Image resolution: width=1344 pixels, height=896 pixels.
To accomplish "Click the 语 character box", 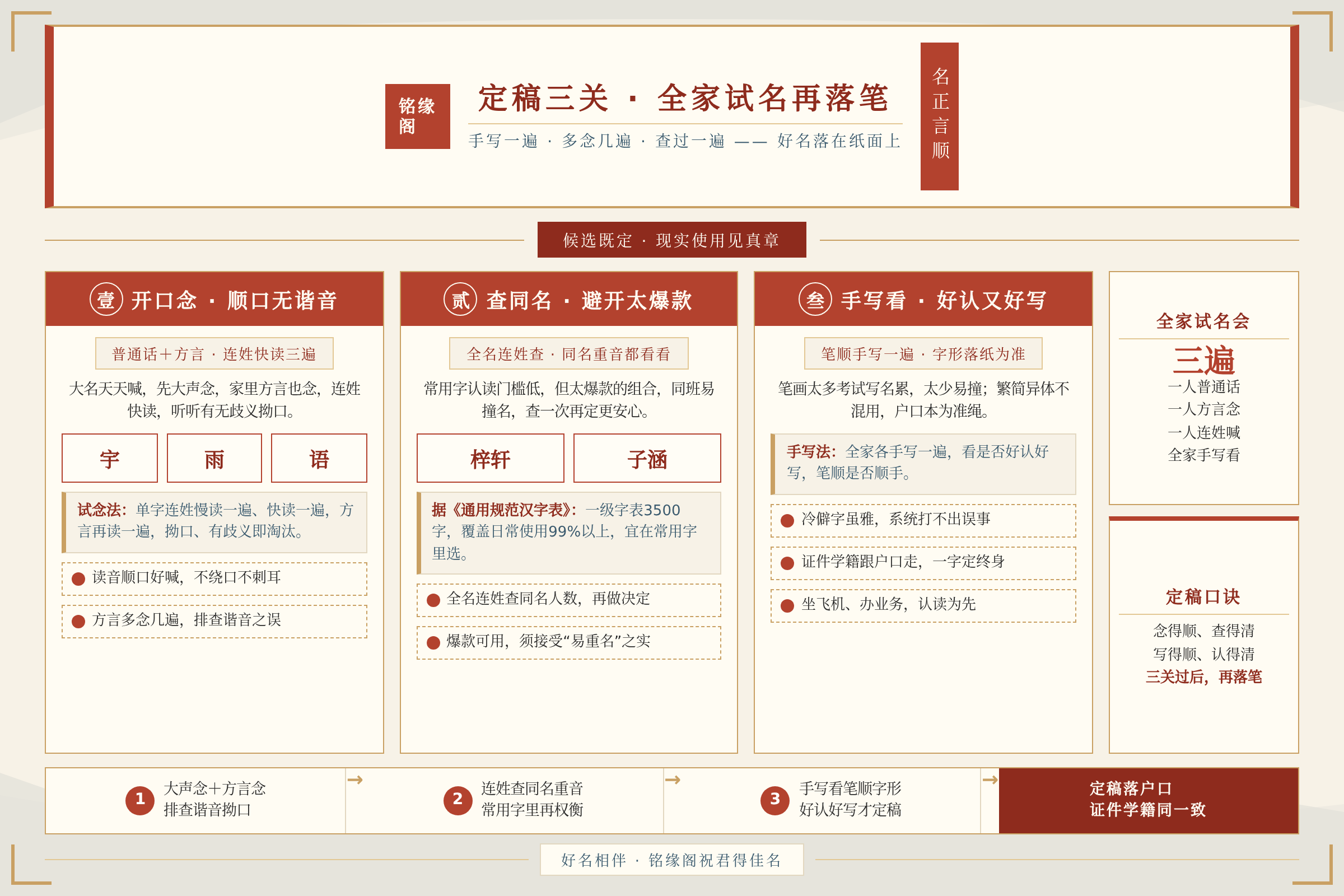I will click(x=319, y=458).
